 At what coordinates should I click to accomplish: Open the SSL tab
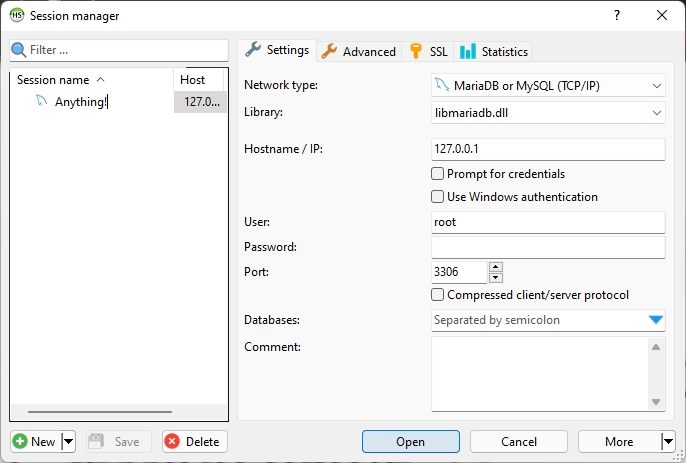[429, 51]
